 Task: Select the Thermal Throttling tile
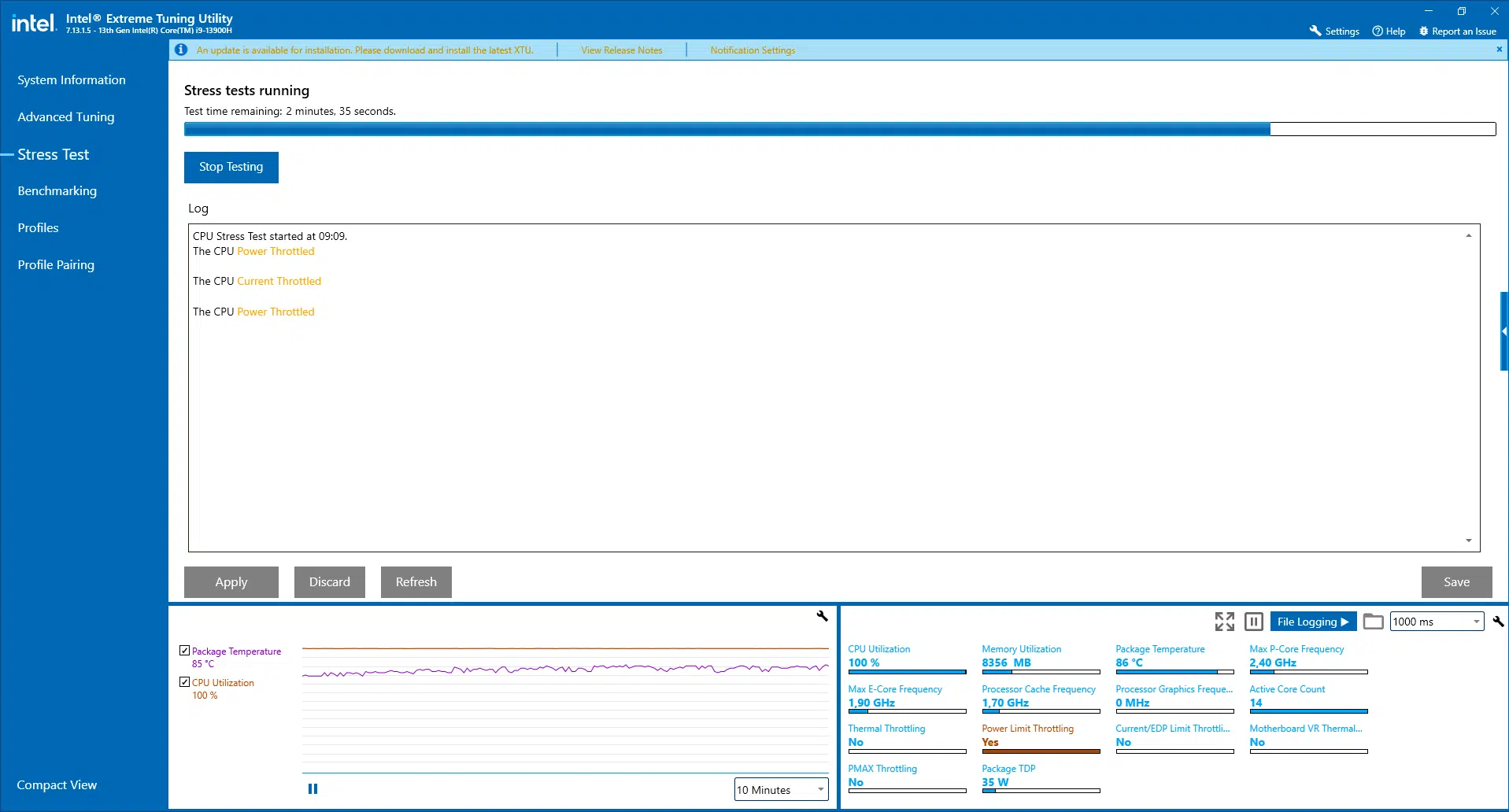(x=907, y=740)
